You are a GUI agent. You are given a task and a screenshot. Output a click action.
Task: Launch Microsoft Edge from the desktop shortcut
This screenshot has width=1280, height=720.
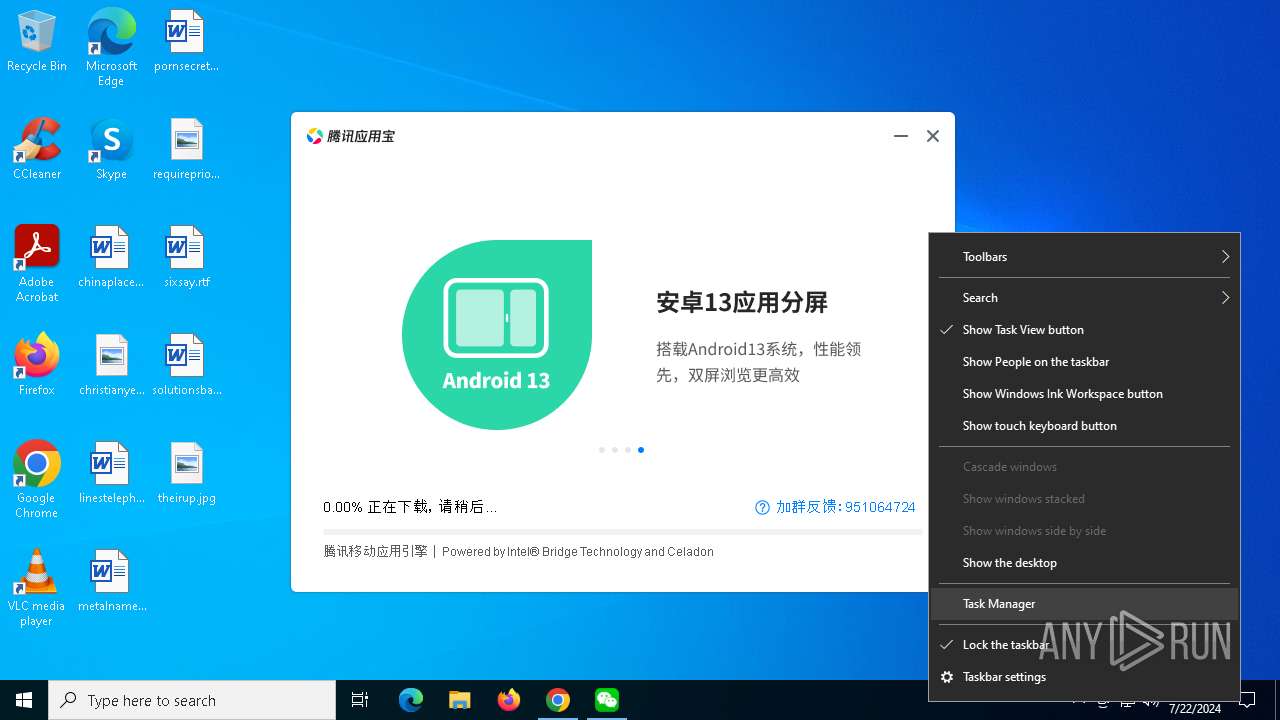coord(111,47)
